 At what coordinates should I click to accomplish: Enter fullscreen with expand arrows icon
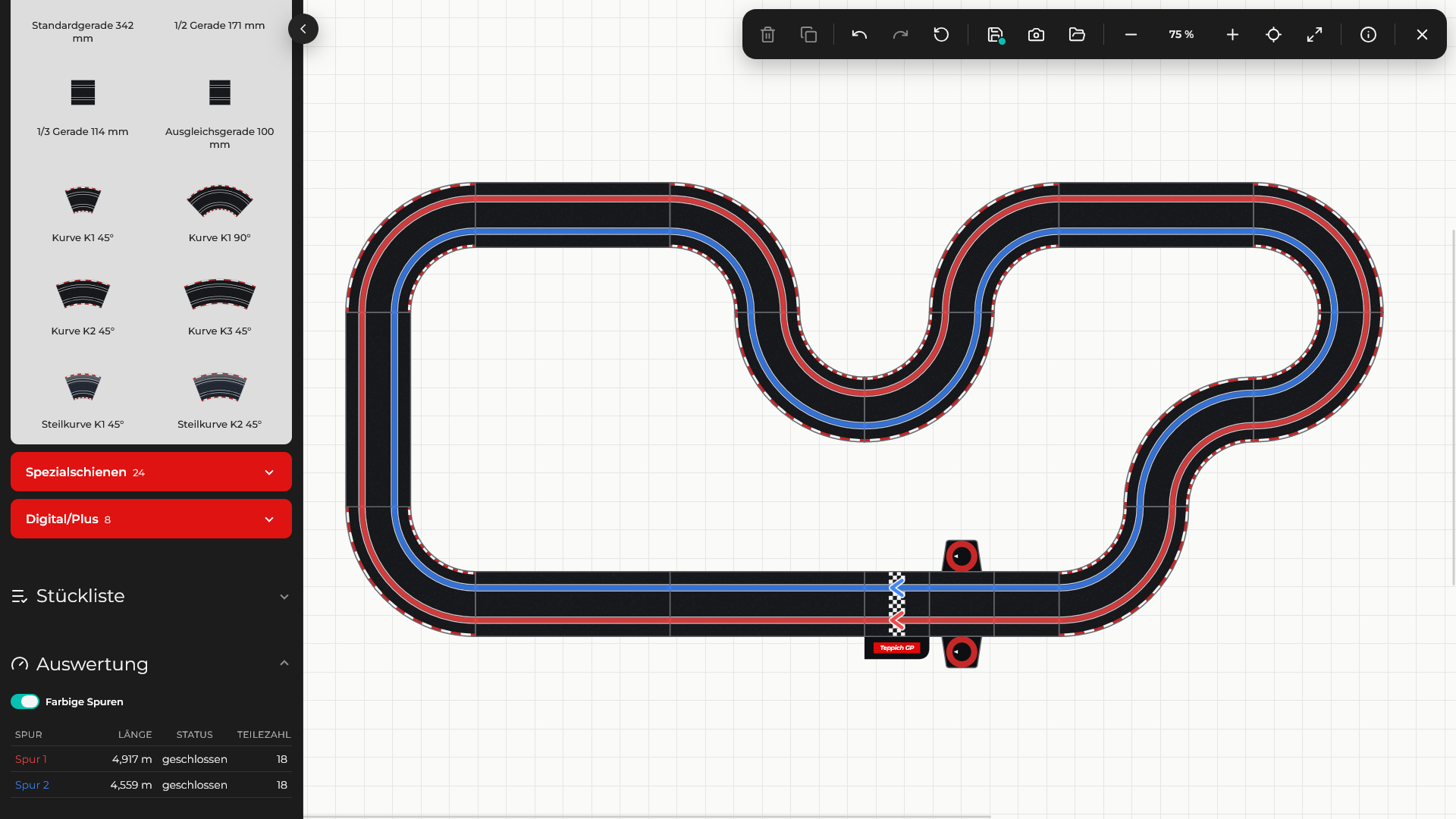point(1314,35)
